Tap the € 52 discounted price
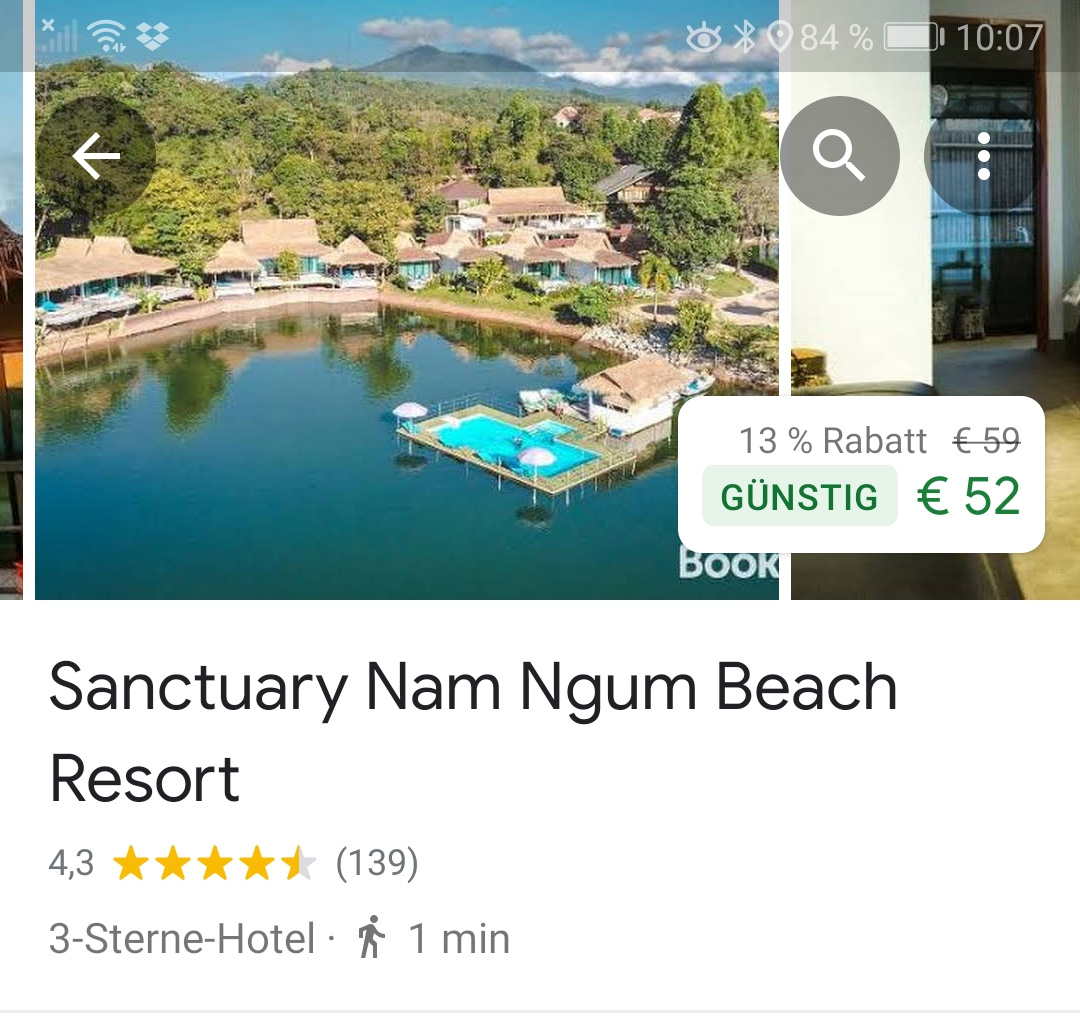Viewport: 1080px width, 1033px height. coord(968,496)
